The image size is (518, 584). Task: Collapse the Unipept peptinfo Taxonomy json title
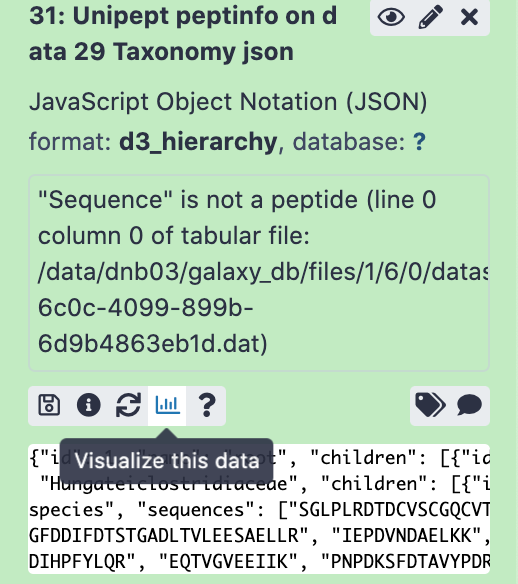[183, 34]
